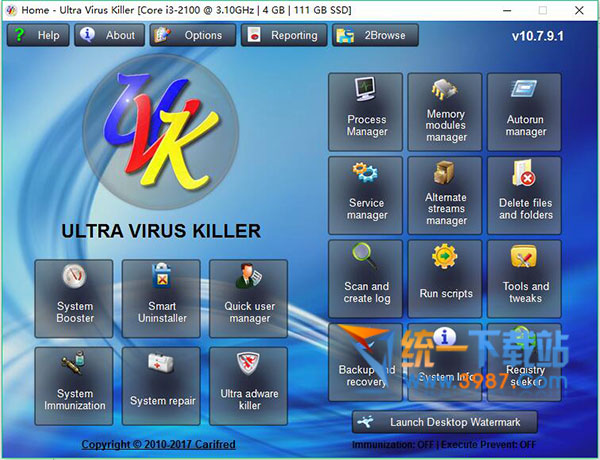600x460 pixels.
Task: Click the UVK title bar app icon
Action: click(x=11, y=10)
